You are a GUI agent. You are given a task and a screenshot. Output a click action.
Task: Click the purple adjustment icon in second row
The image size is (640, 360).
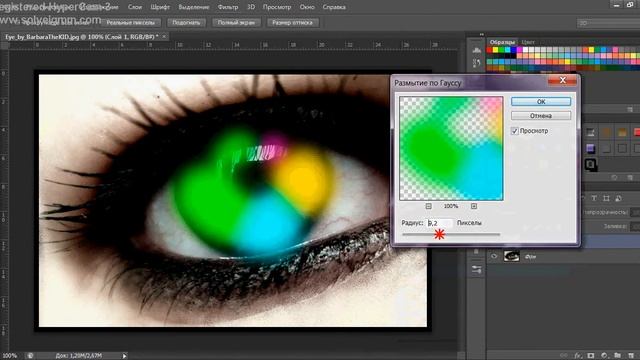pos(591,148)
